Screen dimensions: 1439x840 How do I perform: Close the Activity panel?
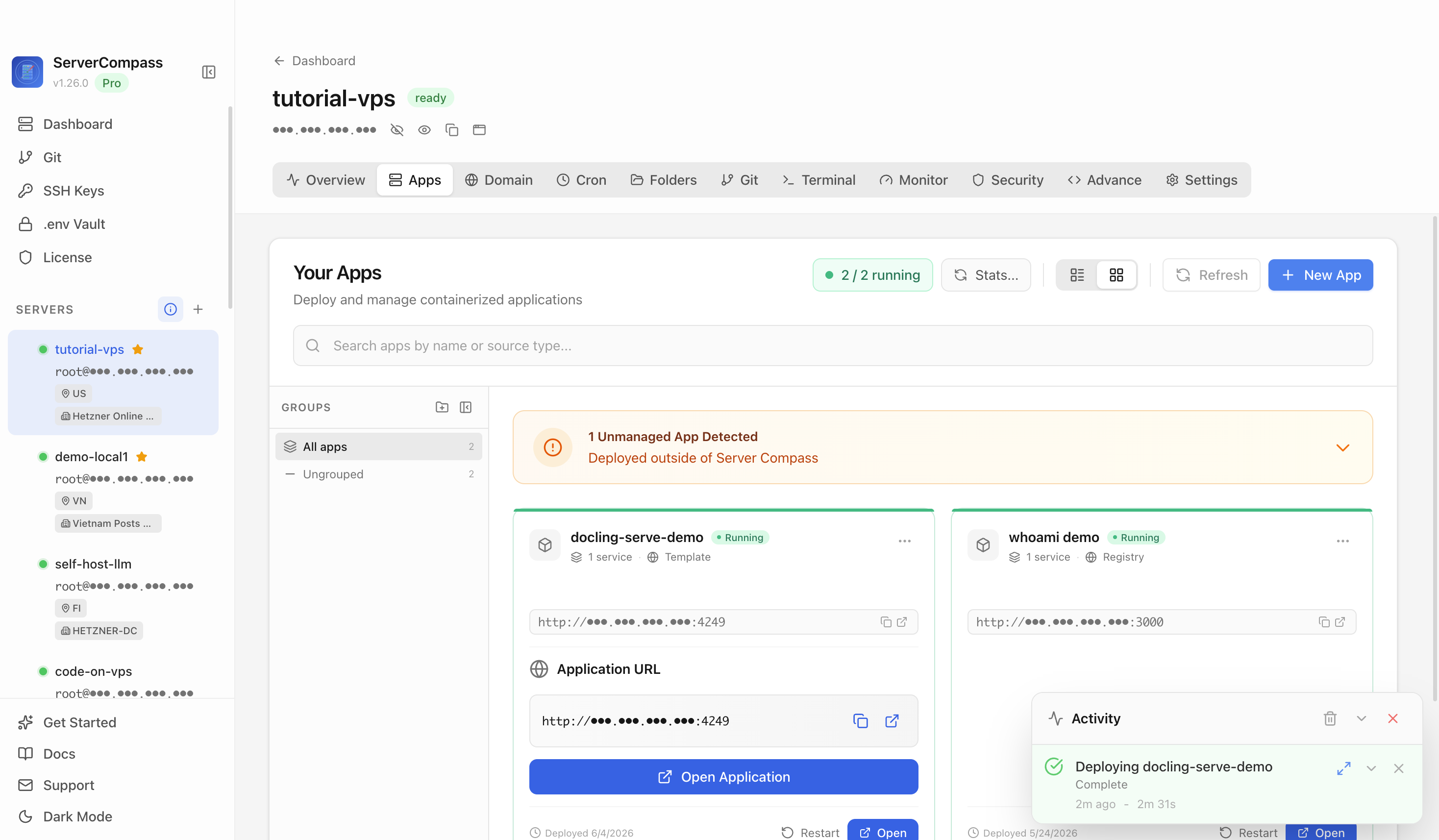coord(1393,718)
